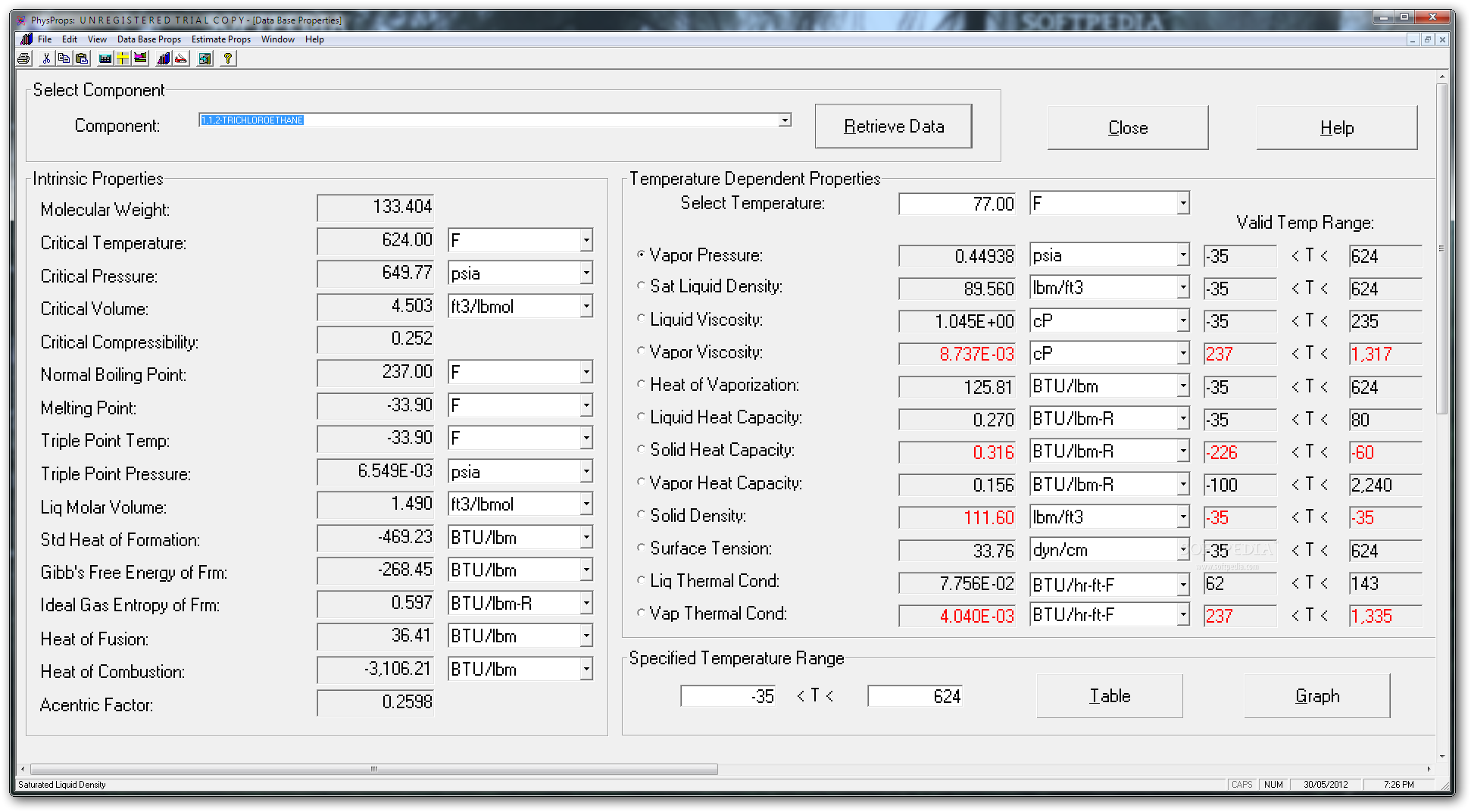Open the Liq Molar Volume unit dropdown

click(x=586, y=504)
